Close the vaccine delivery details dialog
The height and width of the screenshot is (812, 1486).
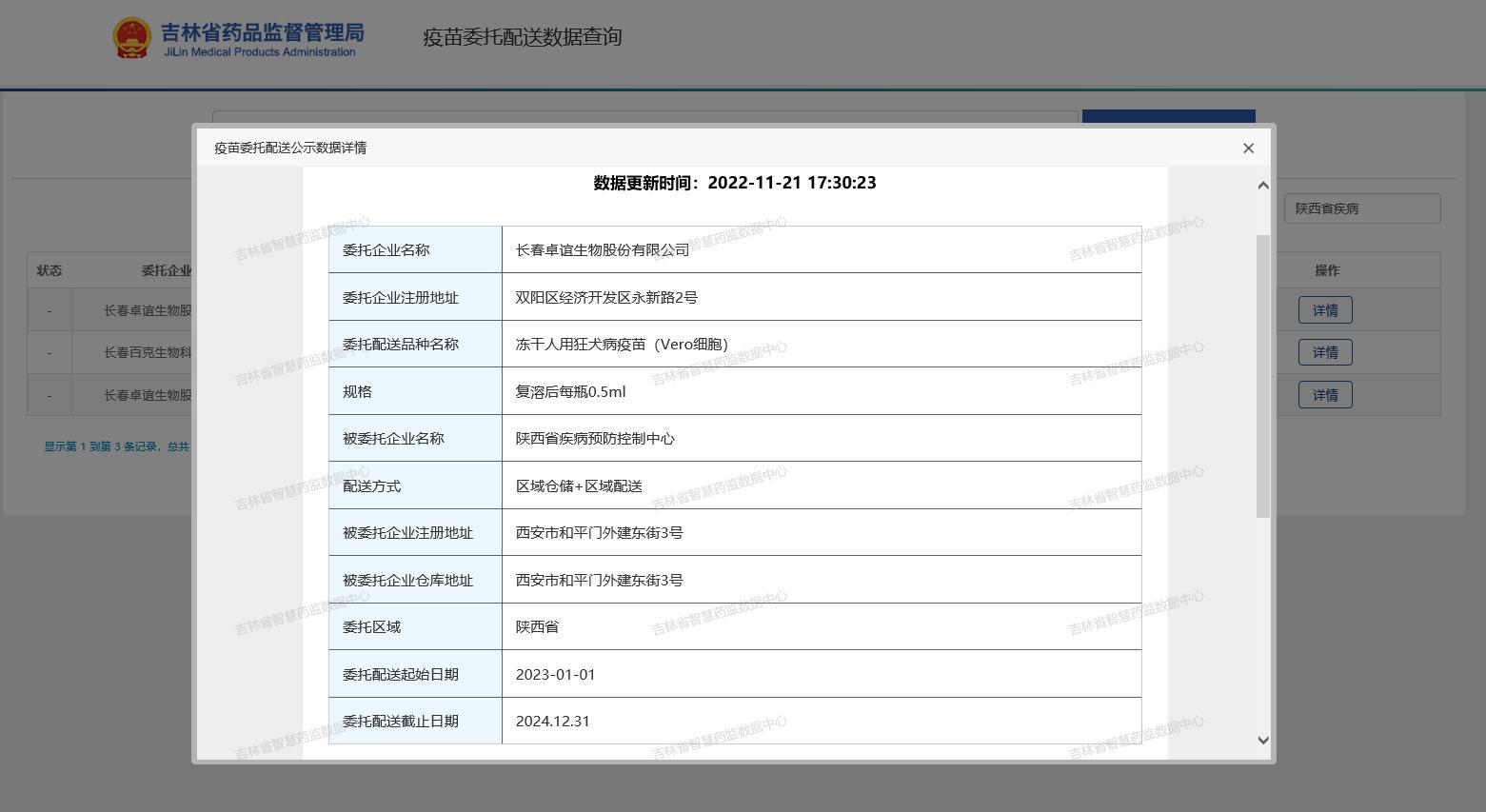click(x=1248, y=148)
